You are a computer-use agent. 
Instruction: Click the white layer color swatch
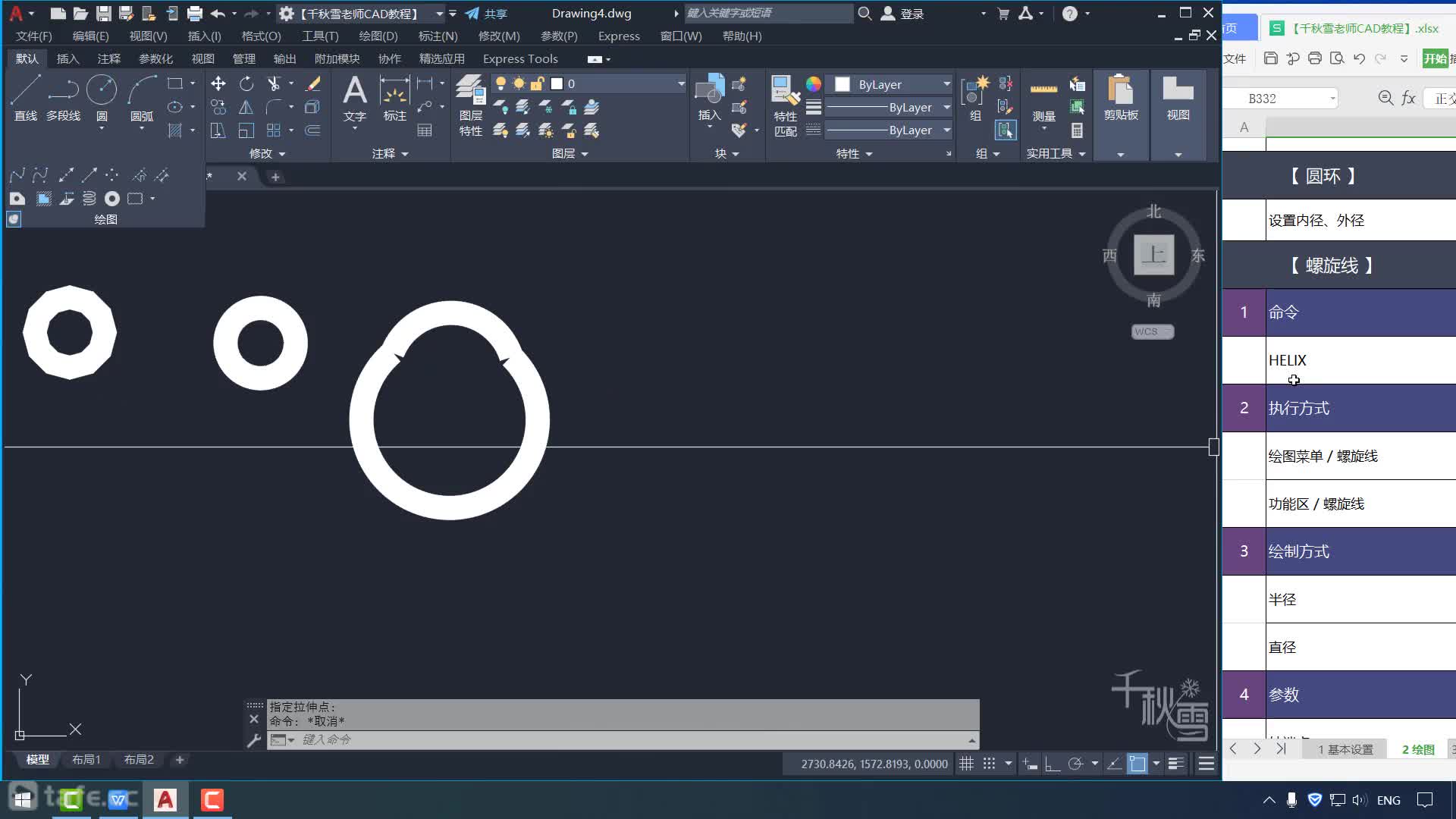[x=557, y=83]
